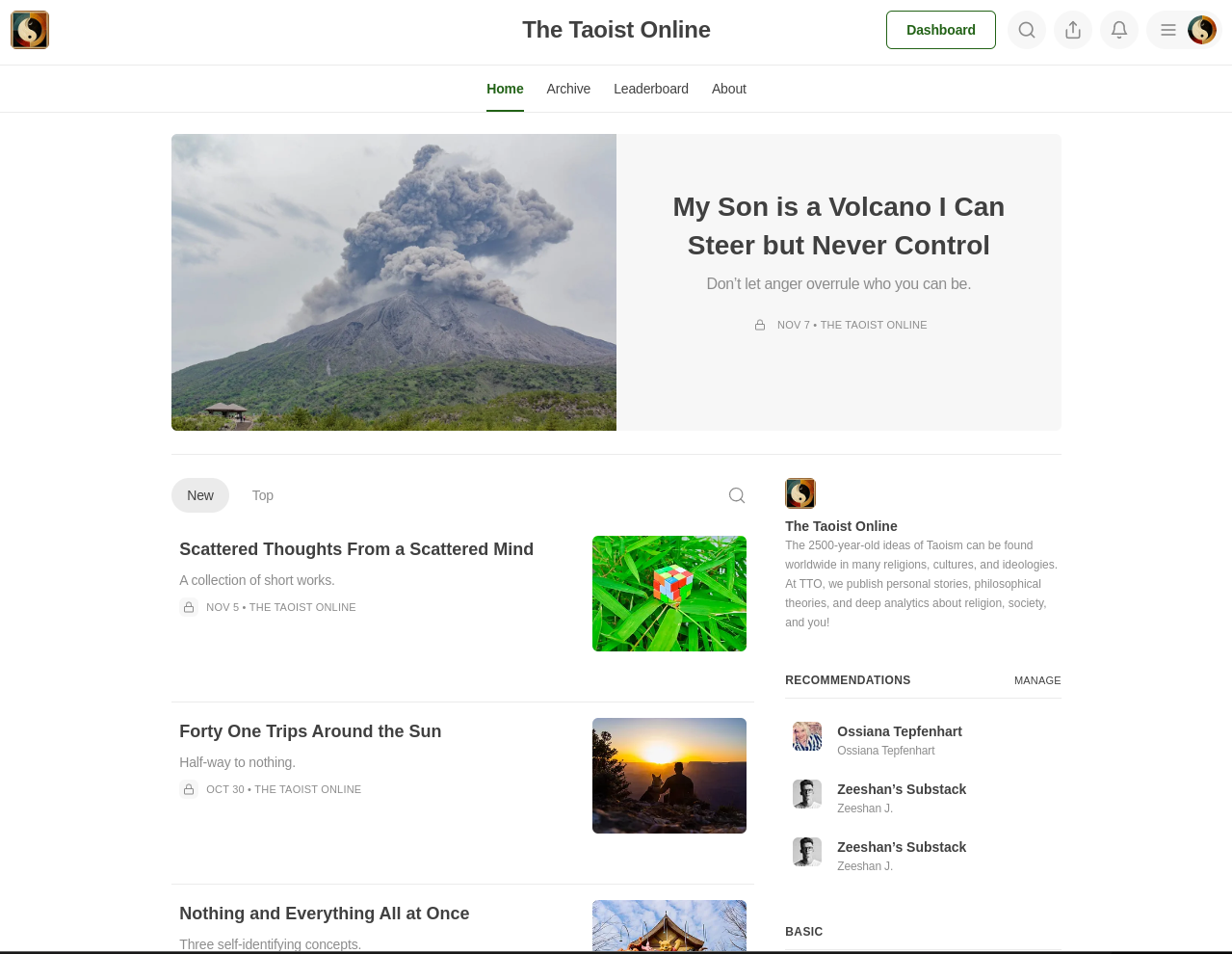The width and height of the screenshot is (1232, 954).
Task: Open Forty One Trips Around the Sun
Action: click(310, 731)
